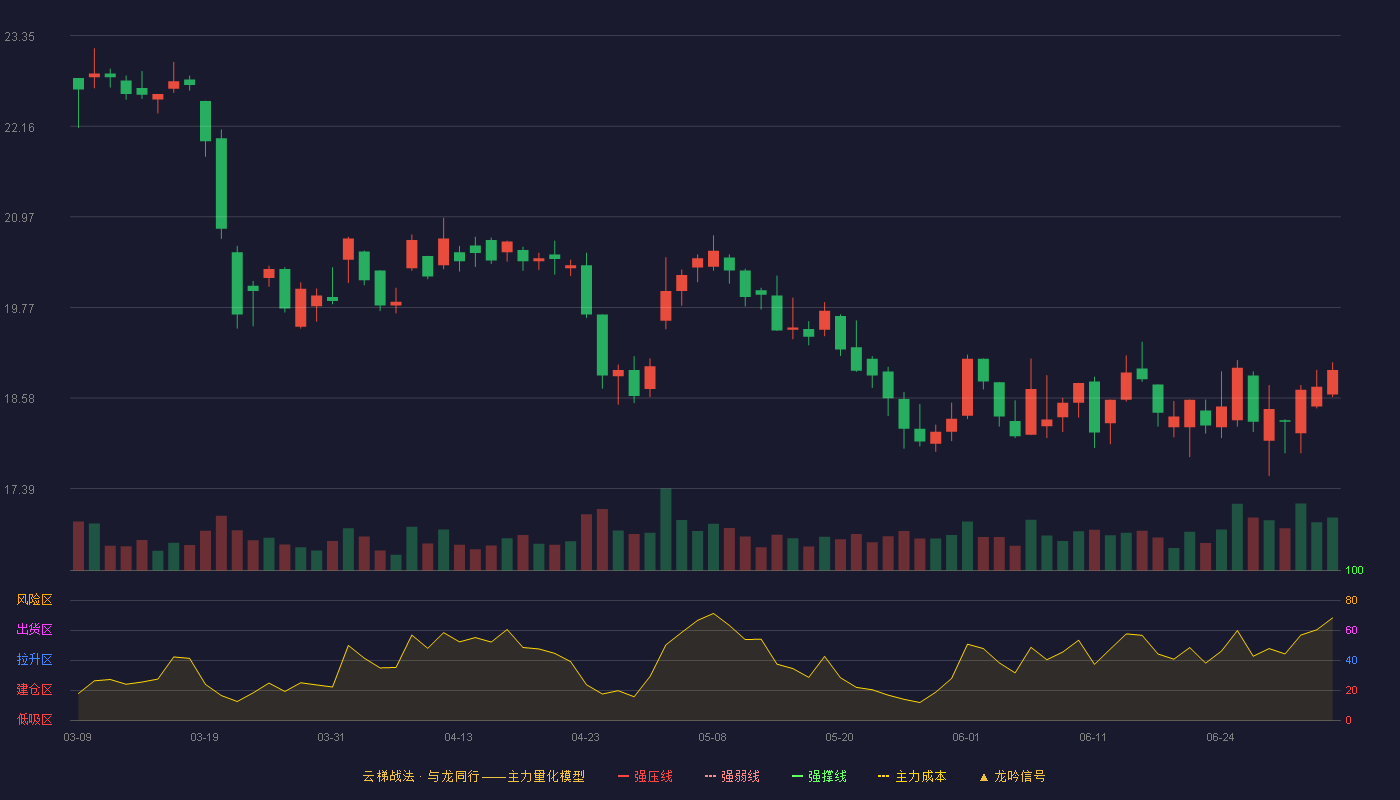Click the 03-09 date label
1400x800 pixels.
(x=78, y=737)
